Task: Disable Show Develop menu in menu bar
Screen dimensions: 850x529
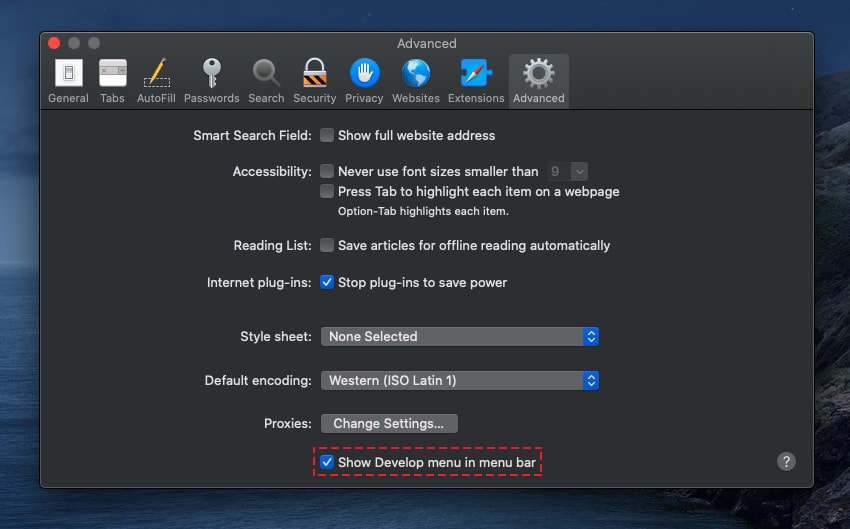Action: pyautogui.click(x=327, y=462)
